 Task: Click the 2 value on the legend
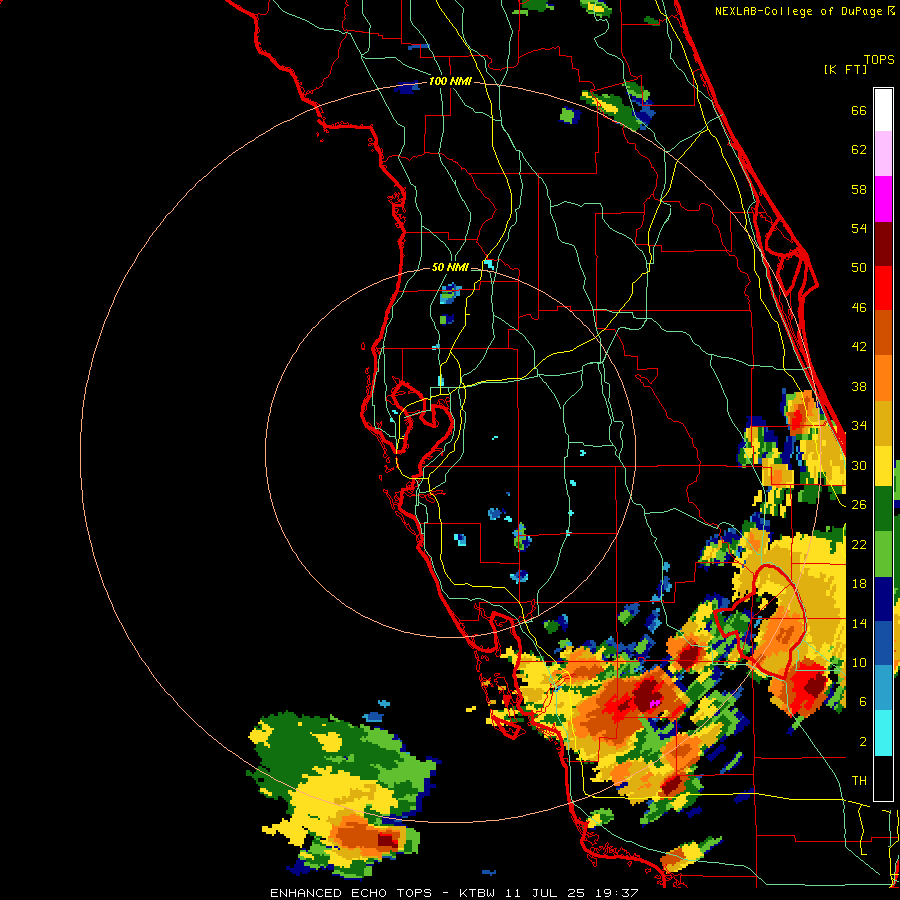[862, 742]
